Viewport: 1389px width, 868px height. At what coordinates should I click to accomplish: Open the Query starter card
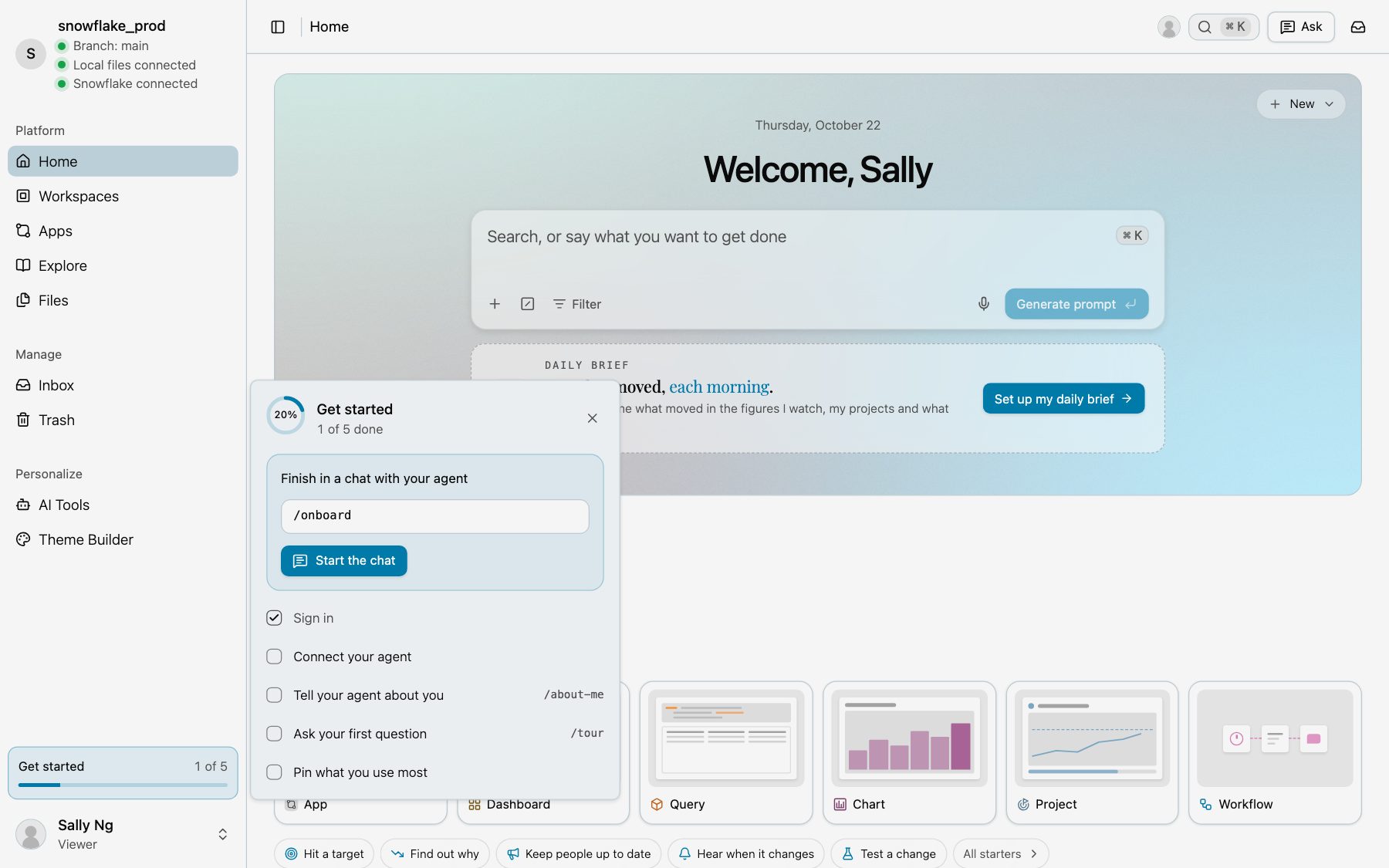tap(726, 752)
